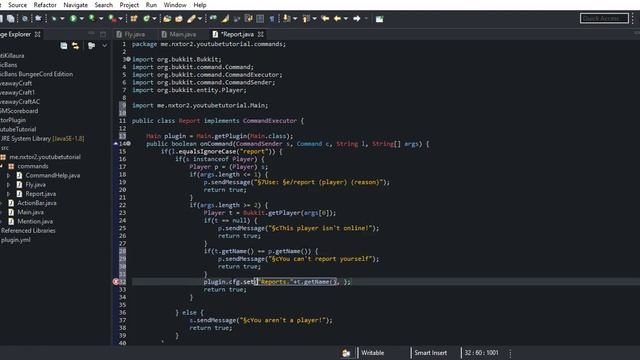Toggle Mark Occurrences highlighter icon
This screenshot has height=360, width=640.
coord(225,19)
